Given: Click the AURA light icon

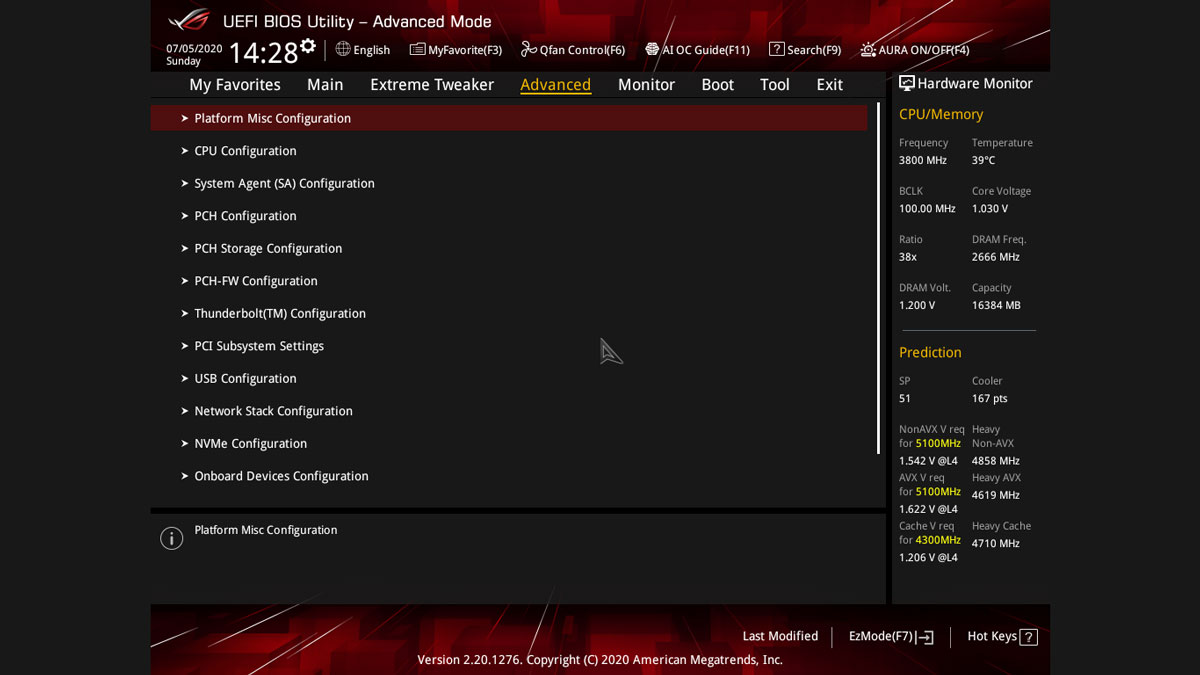Looking at the screenshot, I should (868, 50).
